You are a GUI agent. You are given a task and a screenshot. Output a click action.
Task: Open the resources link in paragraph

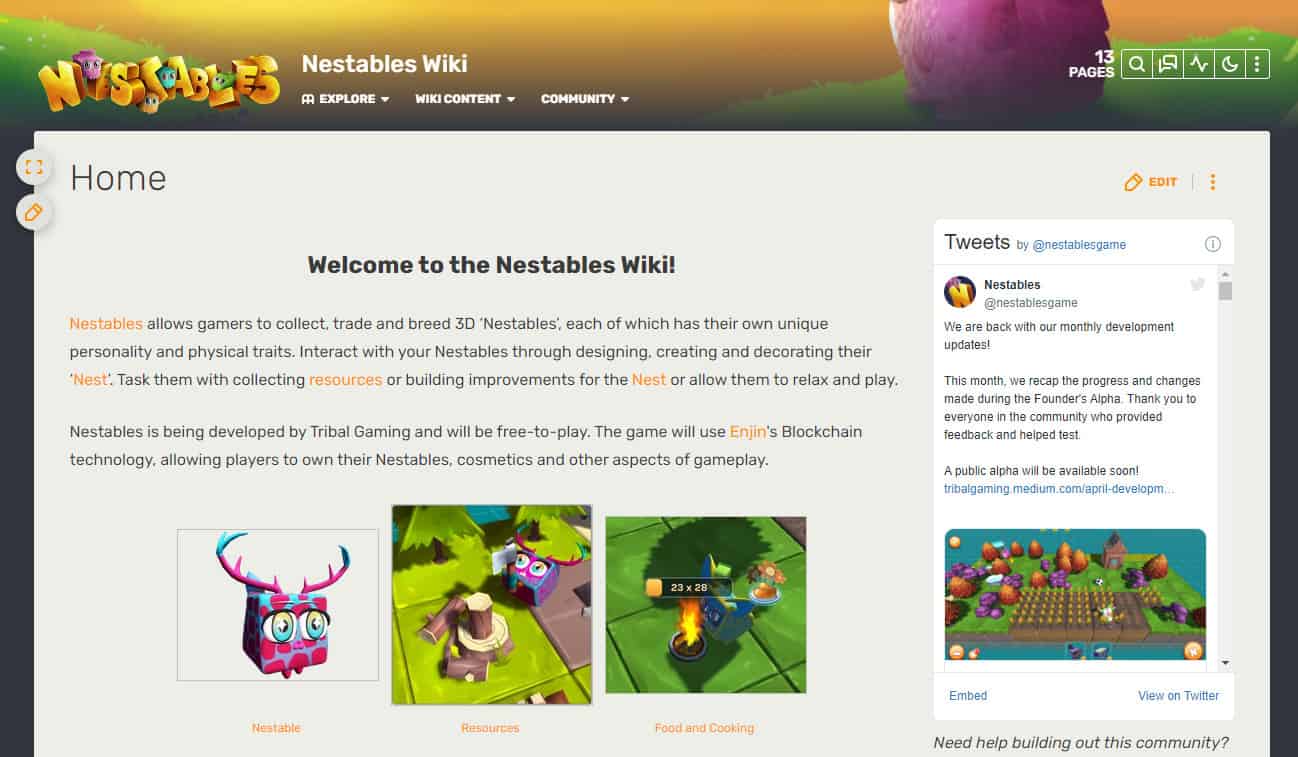click(x=345, y=380)
